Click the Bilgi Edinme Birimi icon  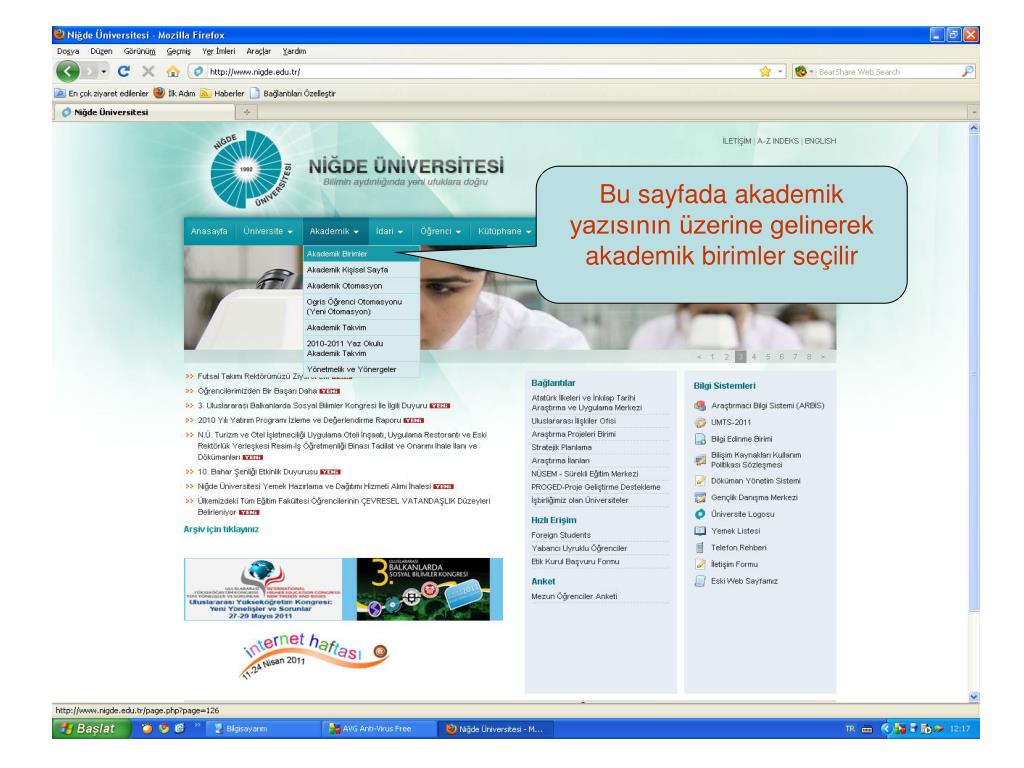(700, 439)
